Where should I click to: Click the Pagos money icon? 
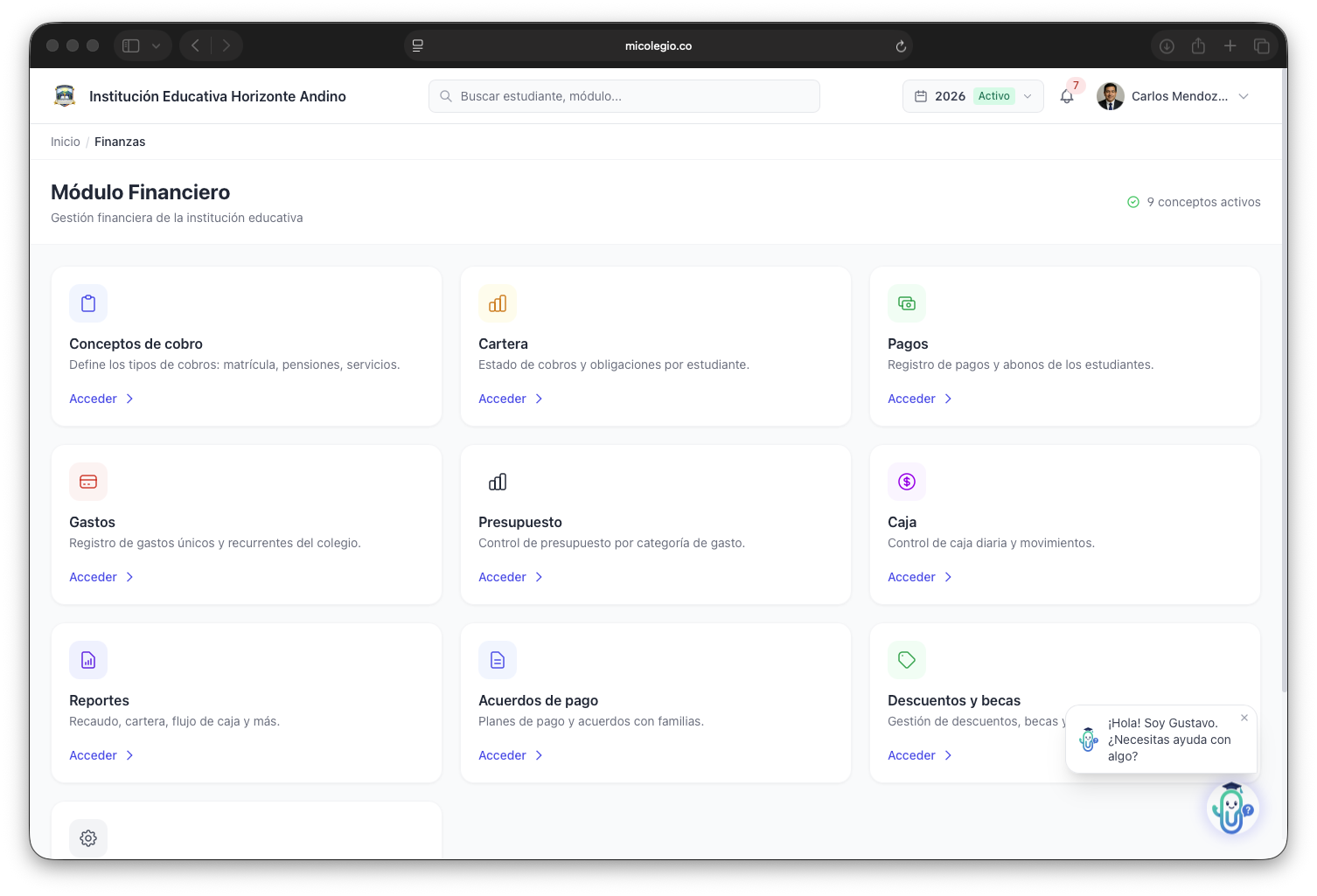(907, 303)
